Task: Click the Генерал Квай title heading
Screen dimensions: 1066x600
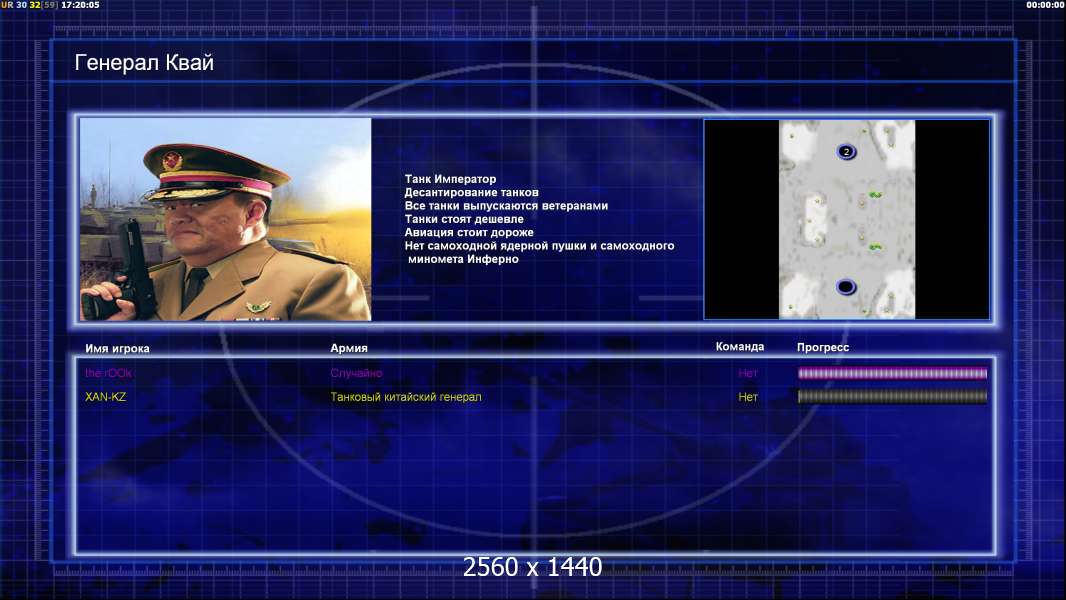Action: pyautogui.click(x=144, y=63)
